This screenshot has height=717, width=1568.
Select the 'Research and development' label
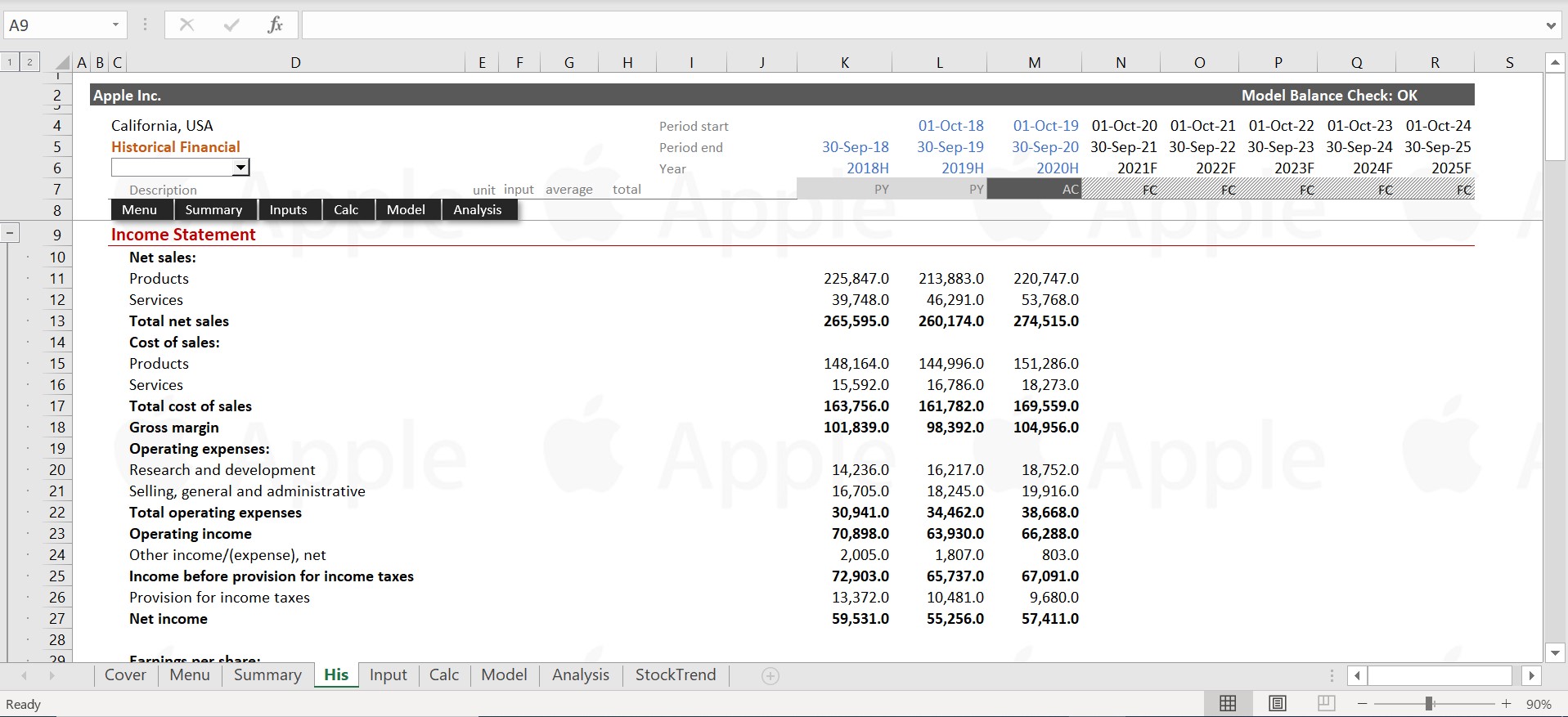coord(222,470)
